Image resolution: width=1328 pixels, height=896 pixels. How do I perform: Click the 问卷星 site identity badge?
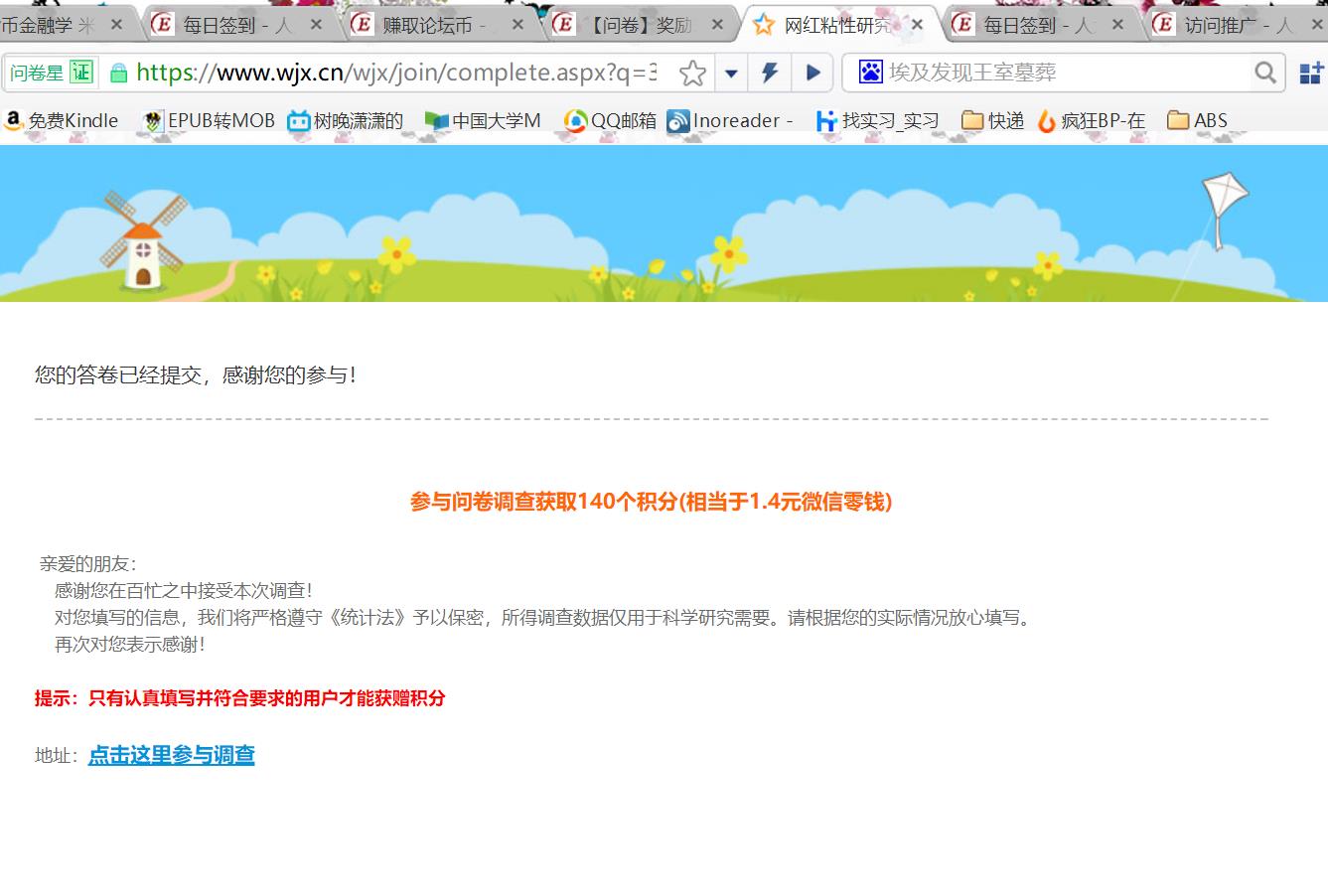pyautogui.click(x=51, y=73)
